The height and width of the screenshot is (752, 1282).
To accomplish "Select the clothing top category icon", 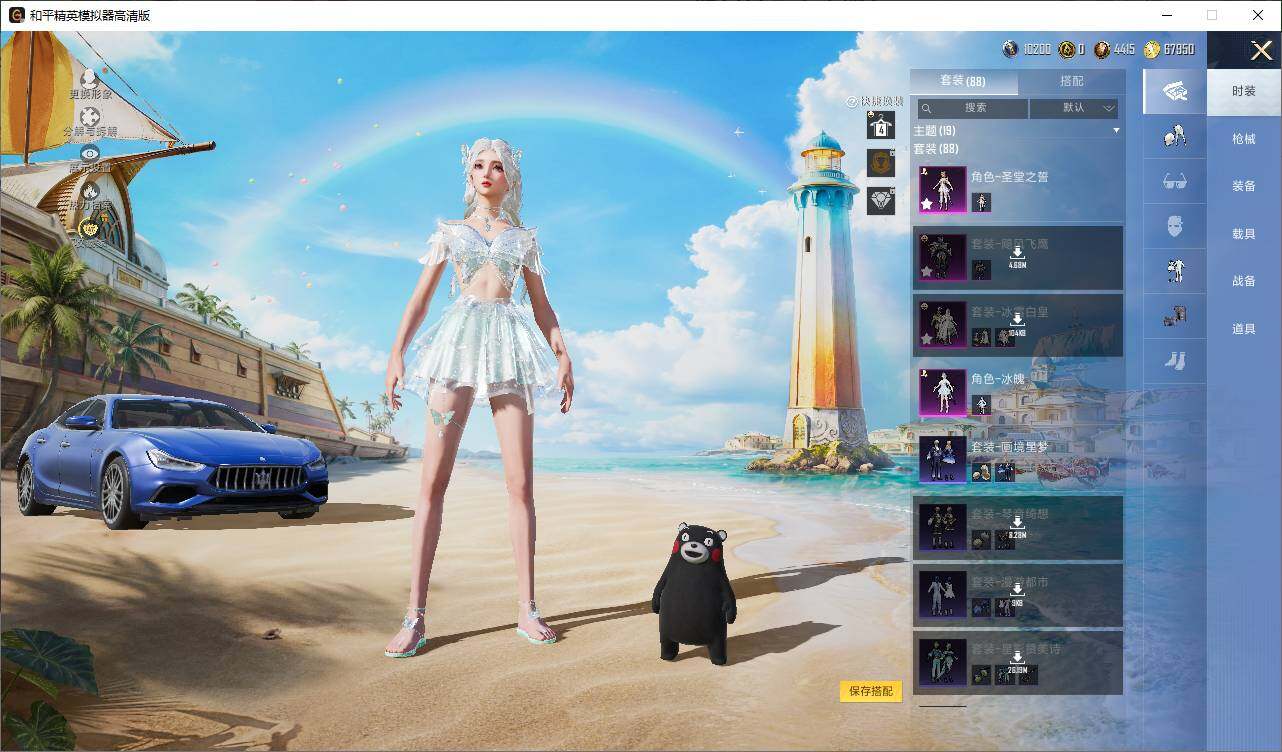I will click(1175, 270).
